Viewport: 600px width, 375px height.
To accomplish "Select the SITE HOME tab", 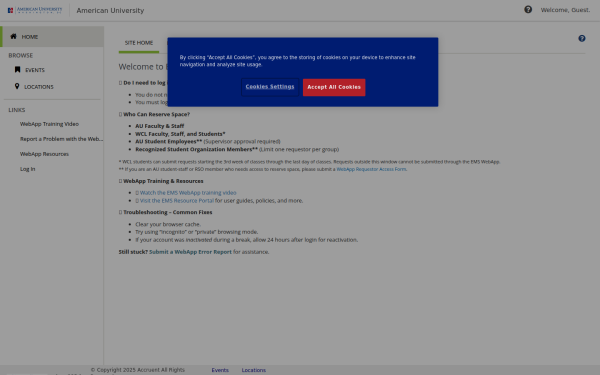I will pos(139,42).
